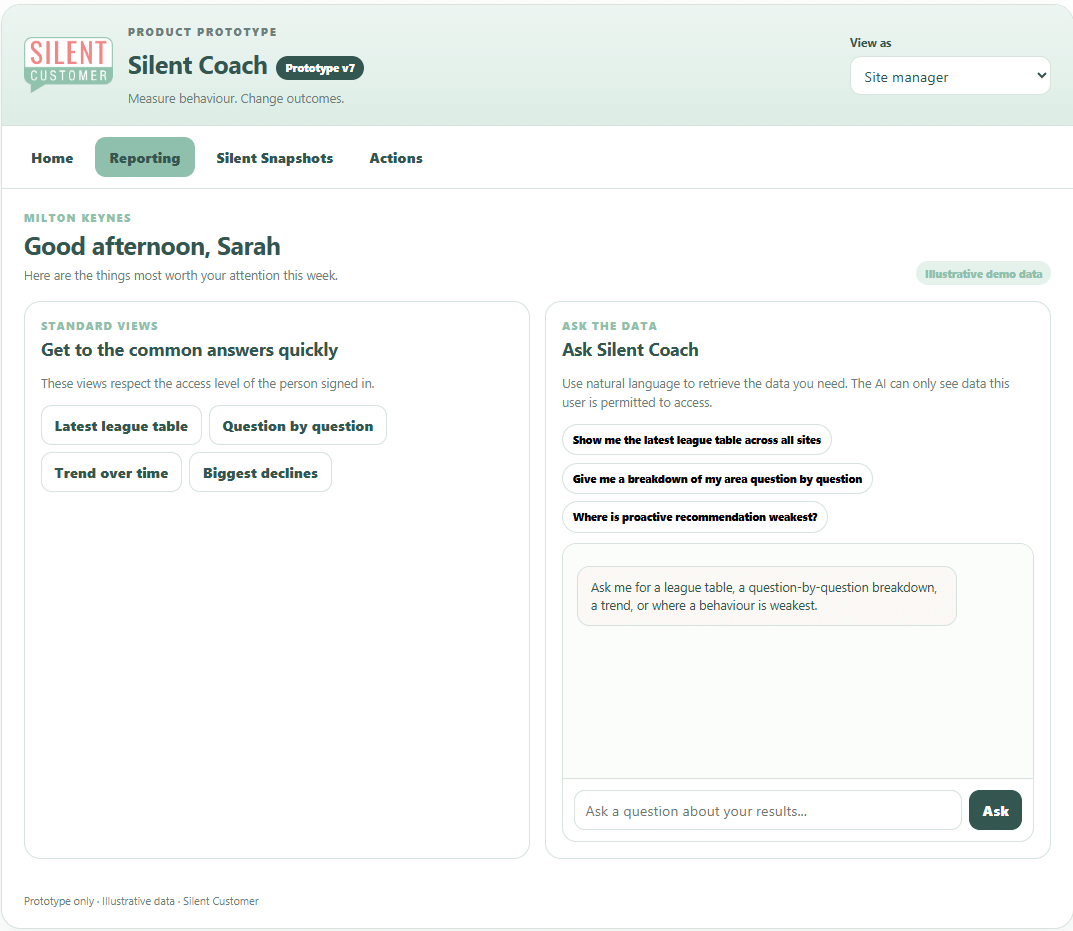Click the MILTON KEYNES site label
This screenshot has width=1073, height=931.
coord(77,218)
